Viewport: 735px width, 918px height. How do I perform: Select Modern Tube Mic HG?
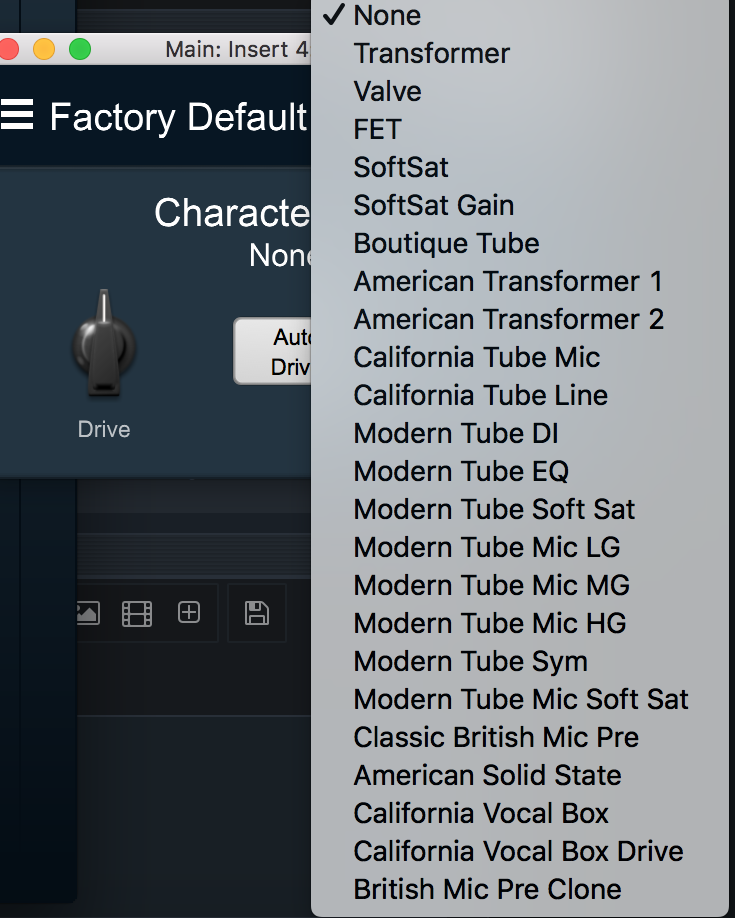tap(489, 624)
